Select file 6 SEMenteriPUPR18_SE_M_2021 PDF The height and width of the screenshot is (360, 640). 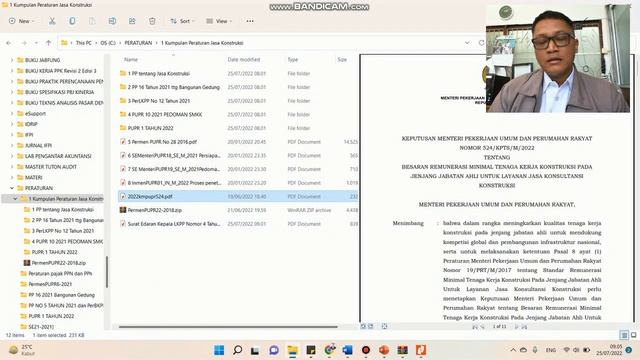[173, 156]
